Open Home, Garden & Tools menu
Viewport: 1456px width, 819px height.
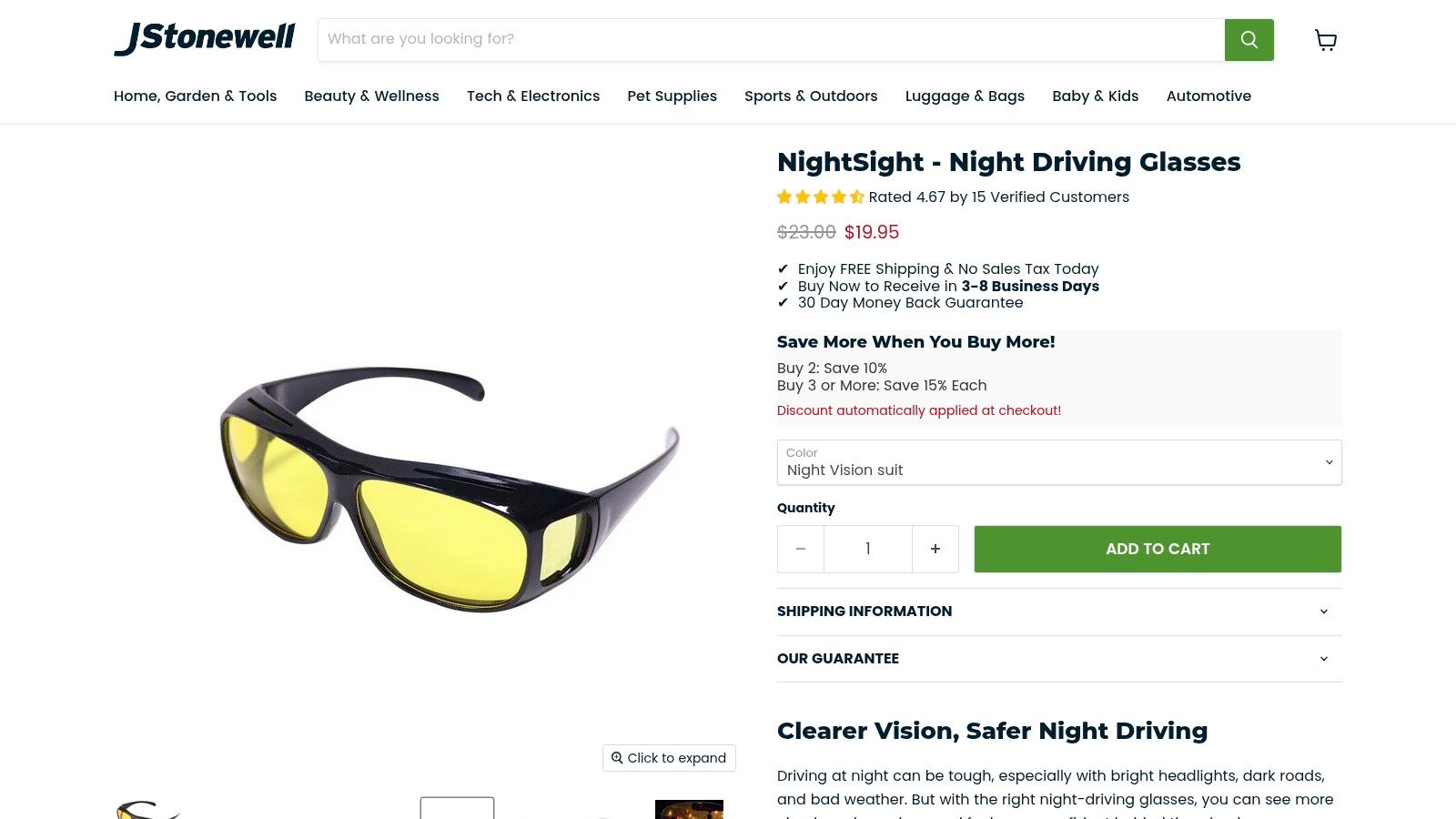pyautogui.click(x=195, y=96)
